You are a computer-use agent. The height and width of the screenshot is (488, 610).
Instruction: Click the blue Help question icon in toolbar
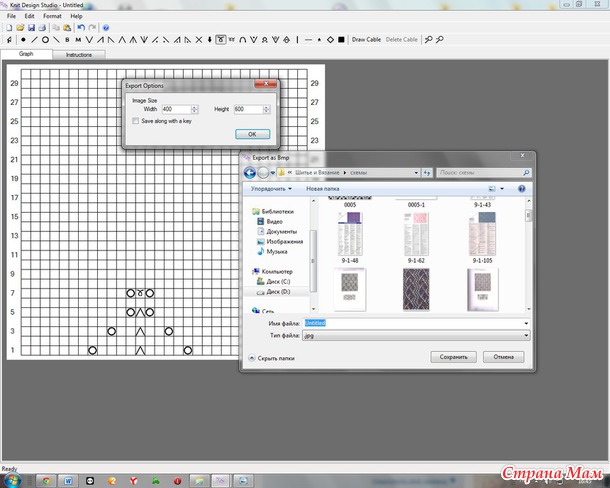tap(106, 28)
